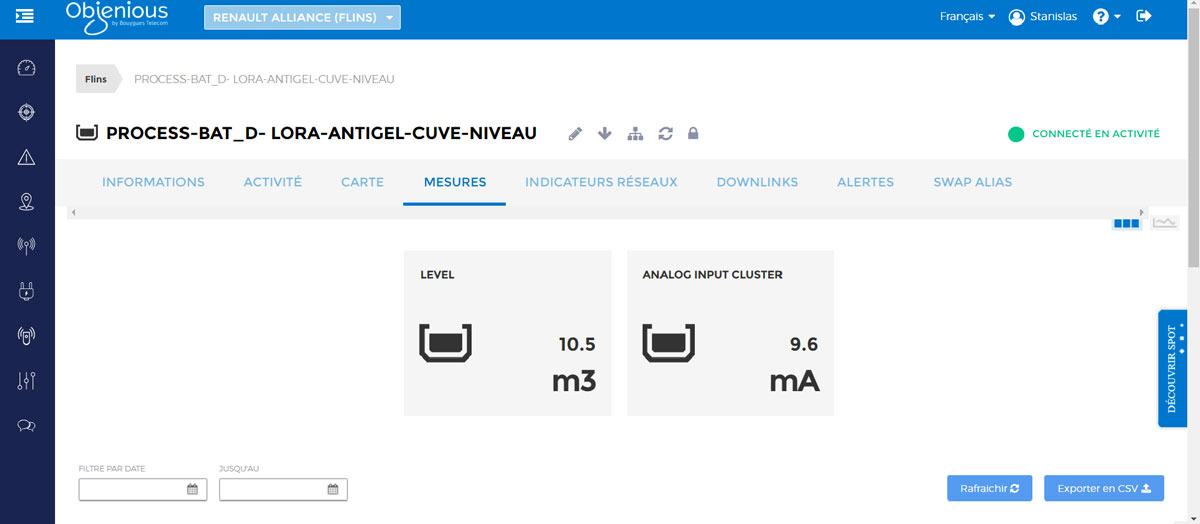Open the hierarchy tree icon beside device title
The width and height of the screenshot is (1200, 524).
tap(634, 134)
